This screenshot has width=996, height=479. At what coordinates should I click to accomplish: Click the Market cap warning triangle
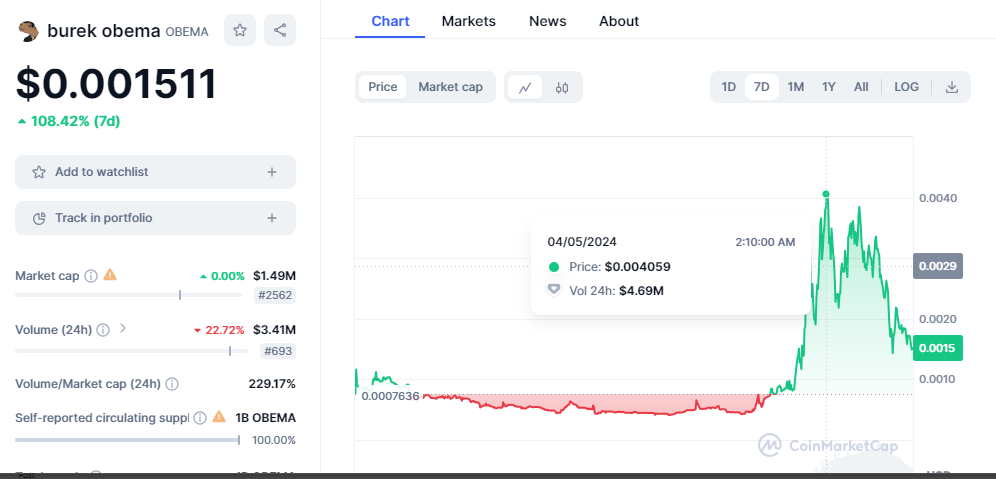pyautogui.click(x=110, y=274)
